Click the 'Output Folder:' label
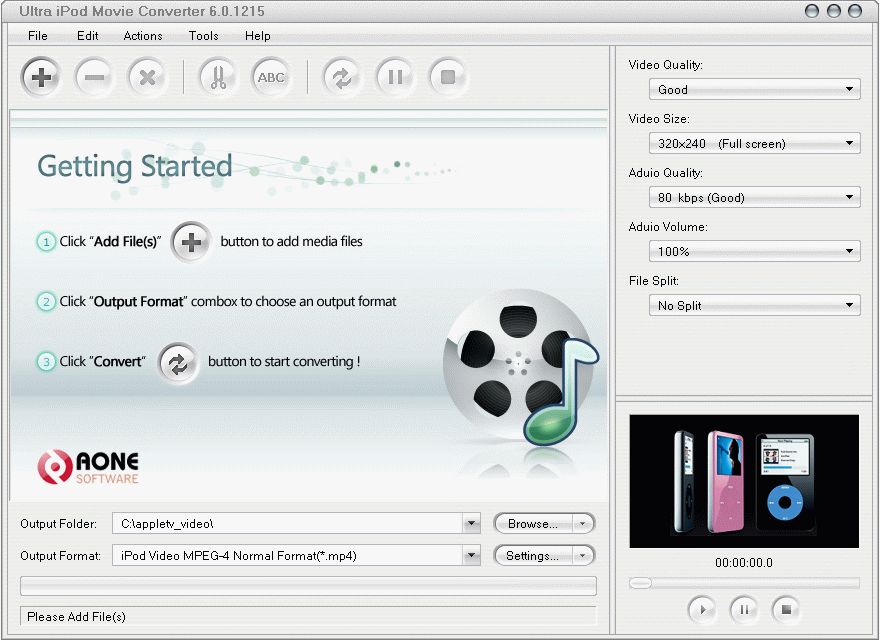Viewport: 880px width, 640px height. click(x=58, y=524)
